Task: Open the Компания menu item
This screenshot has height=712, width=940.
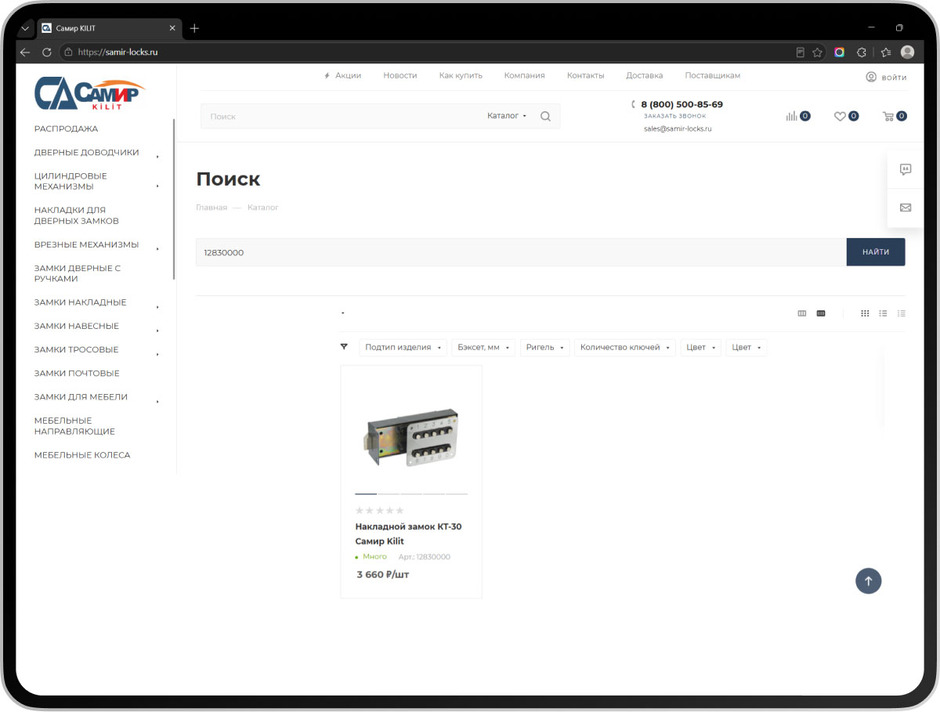Action: click(x=525, y=76)
